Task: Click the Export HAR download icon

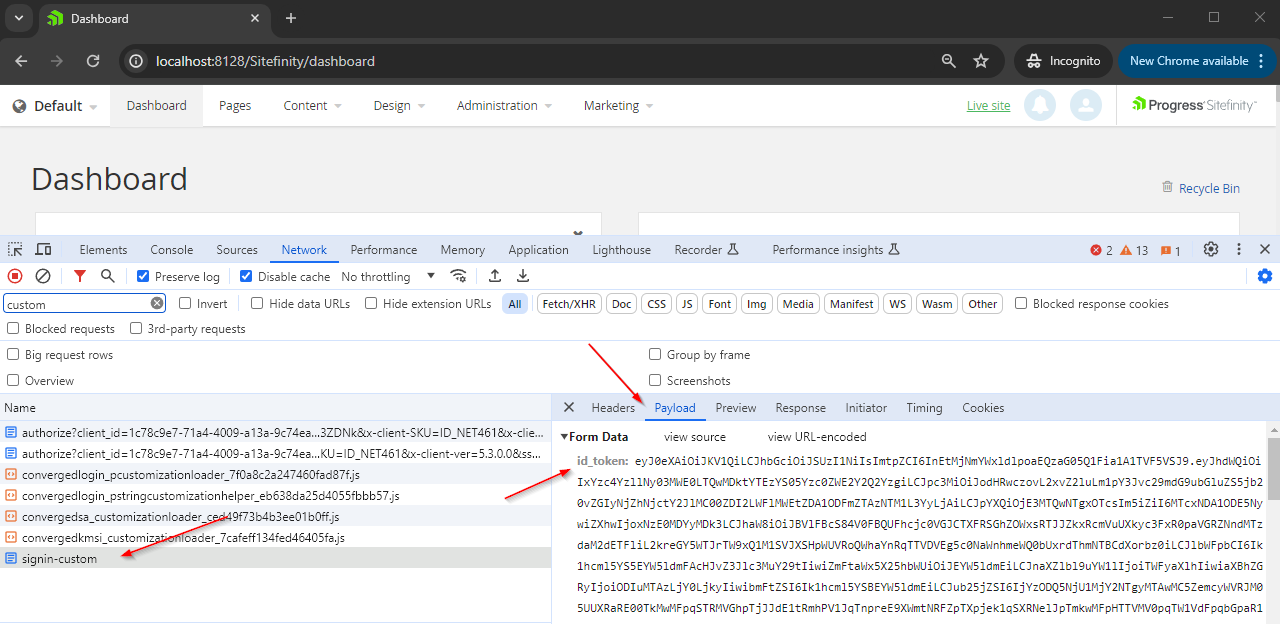Action: (x=522, y=276)
